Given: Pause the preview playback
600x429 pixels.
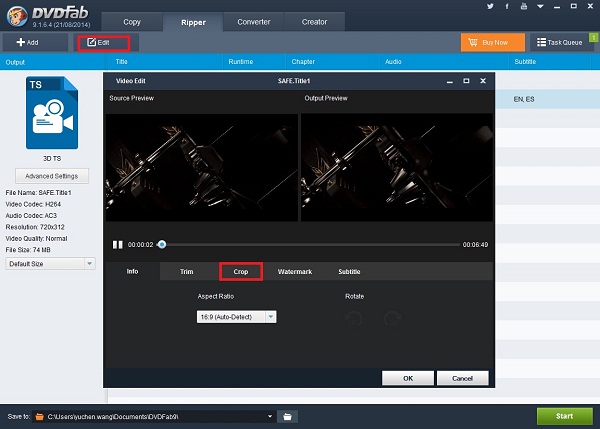Looking at the screenshot, I should [x=117, y=245].
